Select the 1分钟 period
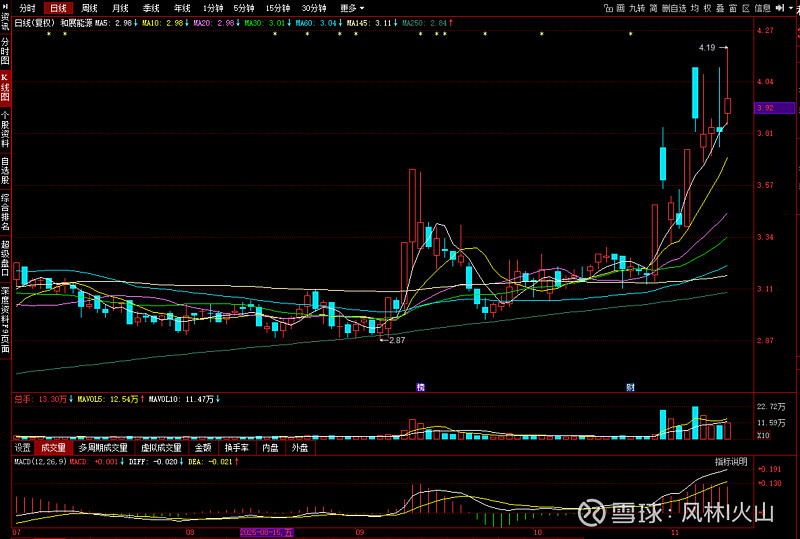This screenshot has height=539, width=800. tap(213, 8)
